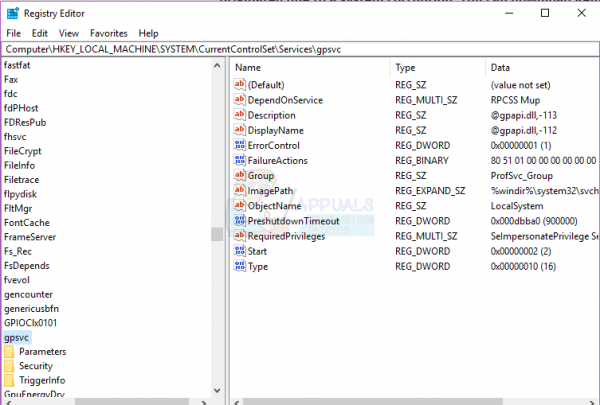Click the tree pane scroll up arrow
Image resolution: width=600 pixels, height=405 pixels.
[x=217, y=65]
